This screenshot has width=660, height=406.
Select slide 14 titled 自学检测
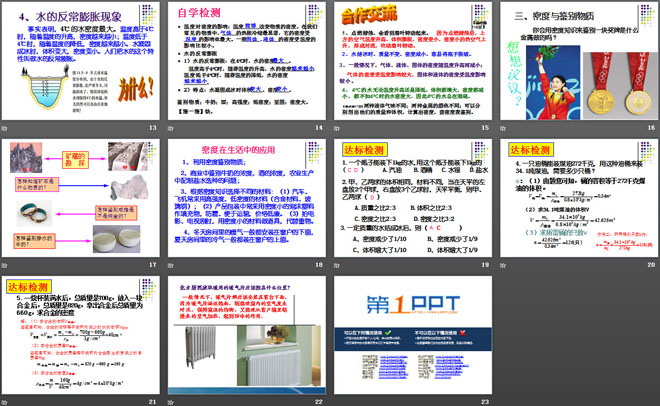tap(245, 62)
